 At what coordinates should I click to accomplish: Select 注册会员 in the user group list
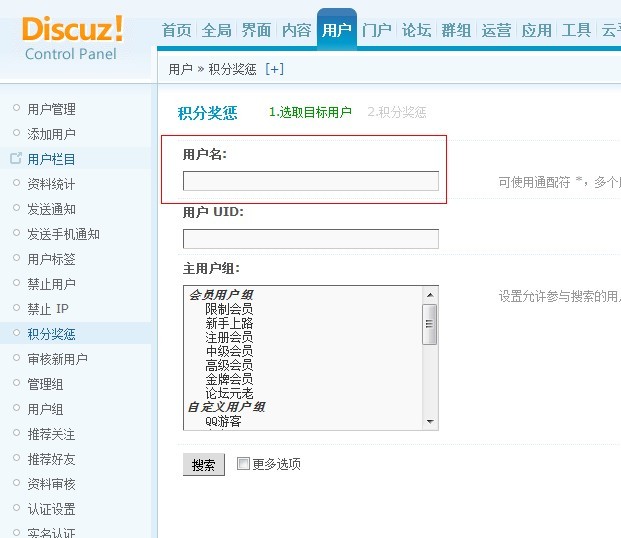pyautogui.click(x=229, y=337)
